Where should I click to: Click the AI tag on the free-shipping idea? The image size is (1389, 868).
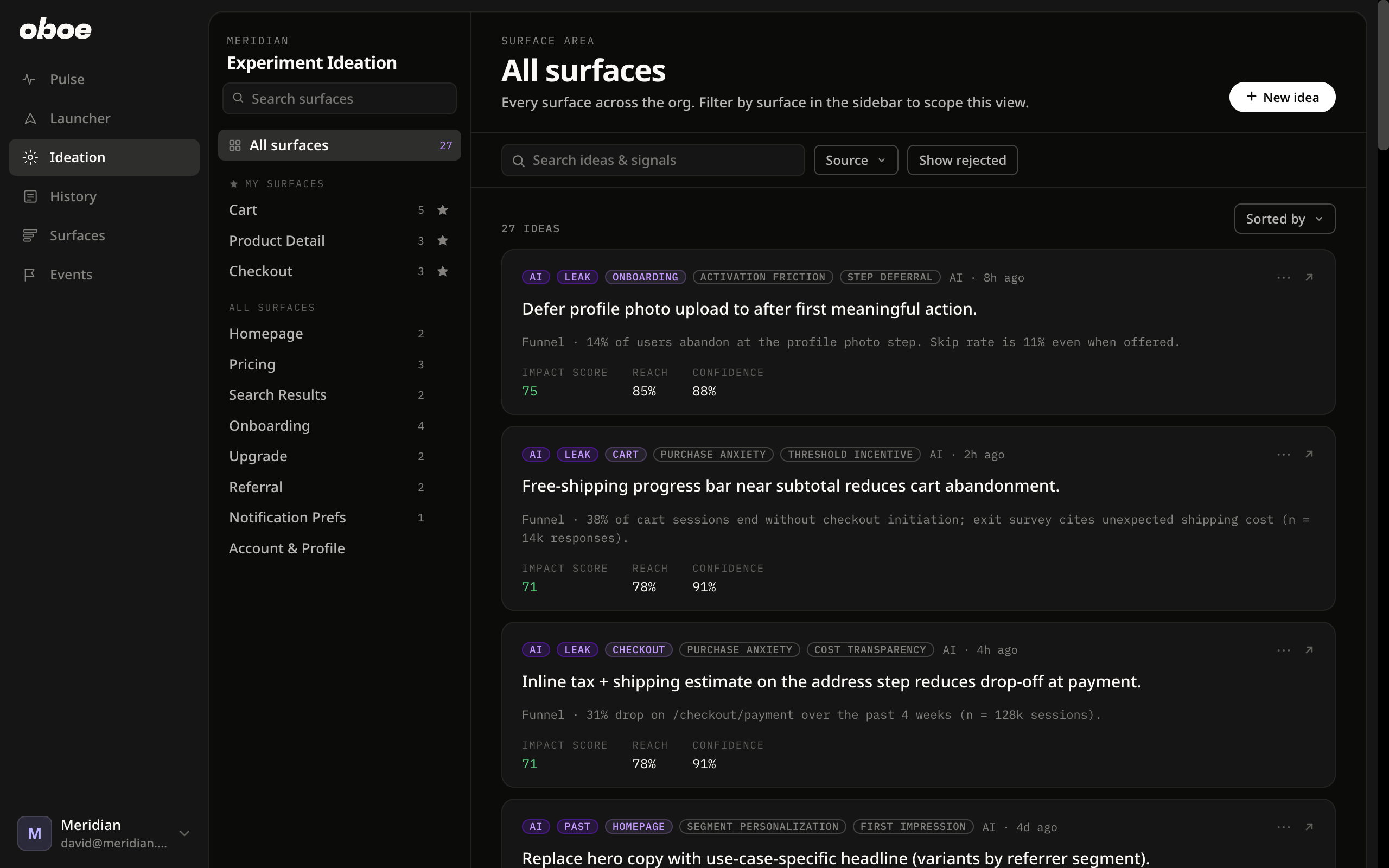536,455
